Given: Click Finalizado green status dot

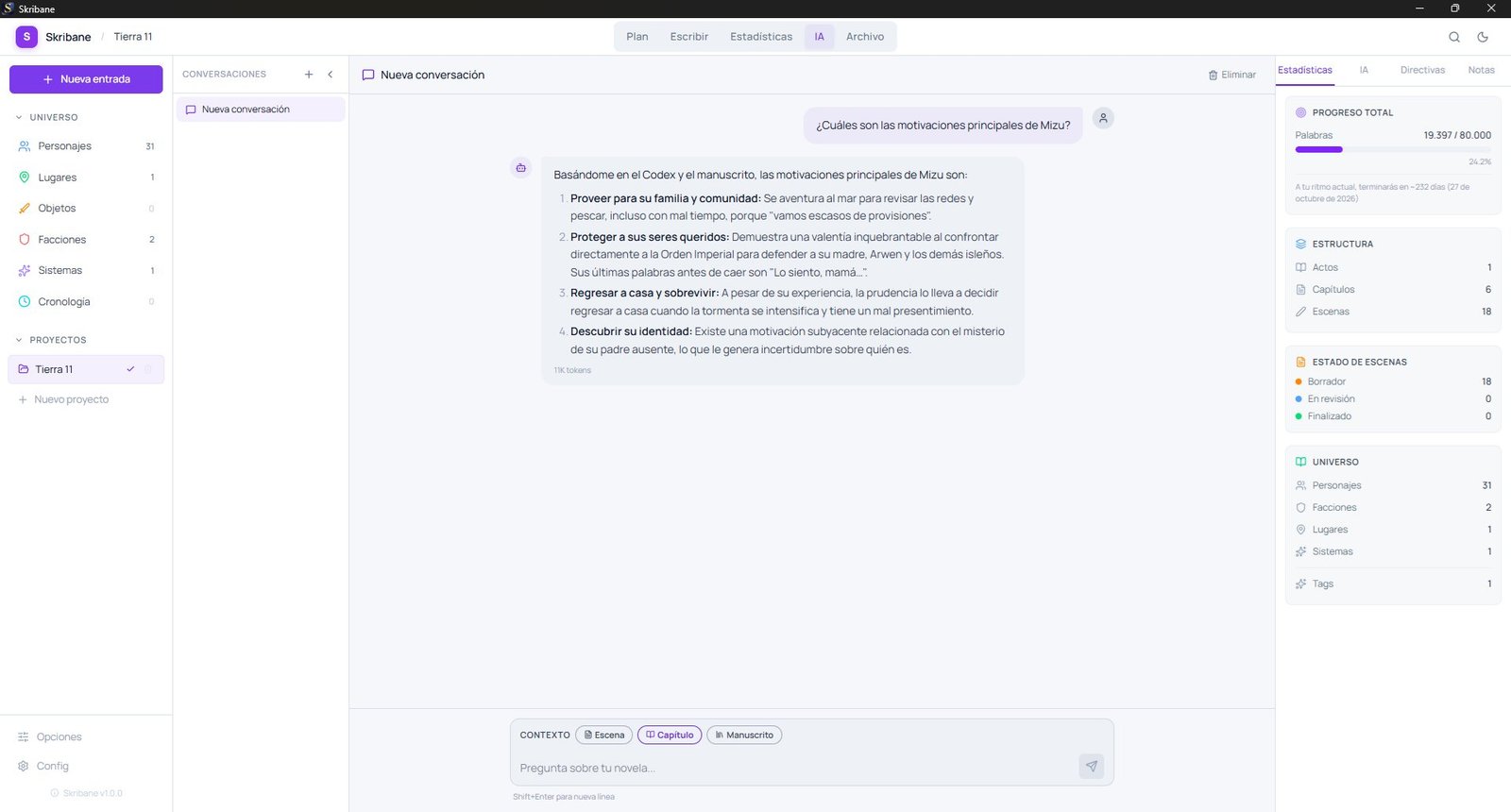Looking at the screenshot, I should pyautogui.click(x=1299, y=416).
